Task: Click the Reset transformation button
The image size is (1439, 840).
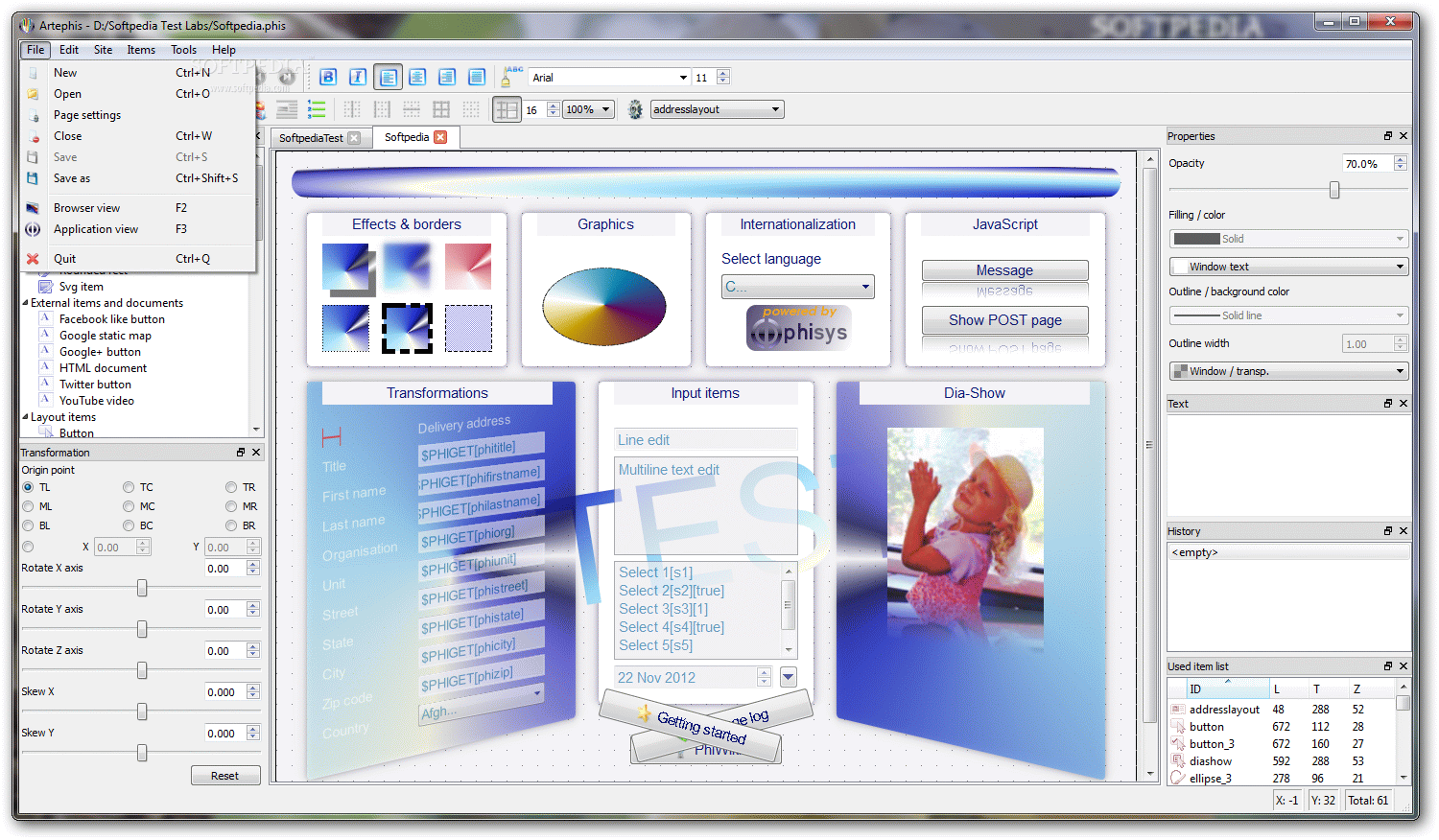Action: [225, 776]
